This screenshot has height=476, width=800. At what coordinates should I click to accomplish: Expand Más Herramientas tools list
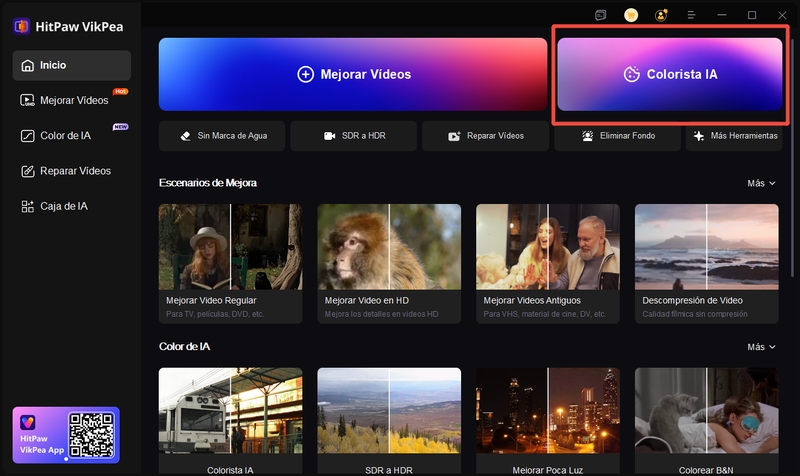click(x=738, y=135)
